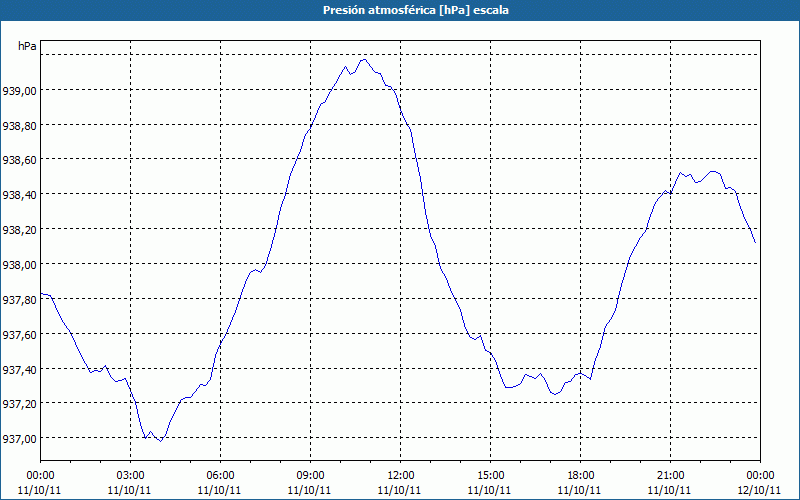800x500 pixels.
Task: Click the 12/10/11 date label
Action: [760, 490]
